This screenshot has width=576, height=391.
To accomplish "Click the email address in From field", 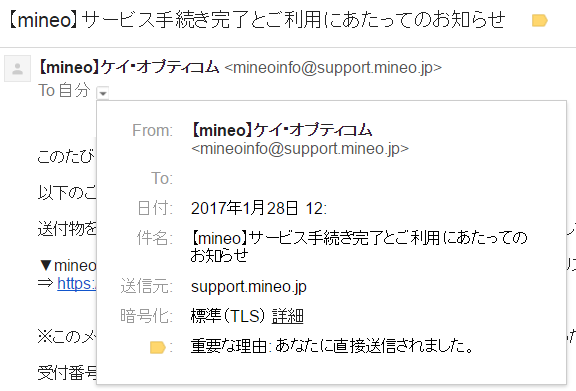I will click(300, 149).
